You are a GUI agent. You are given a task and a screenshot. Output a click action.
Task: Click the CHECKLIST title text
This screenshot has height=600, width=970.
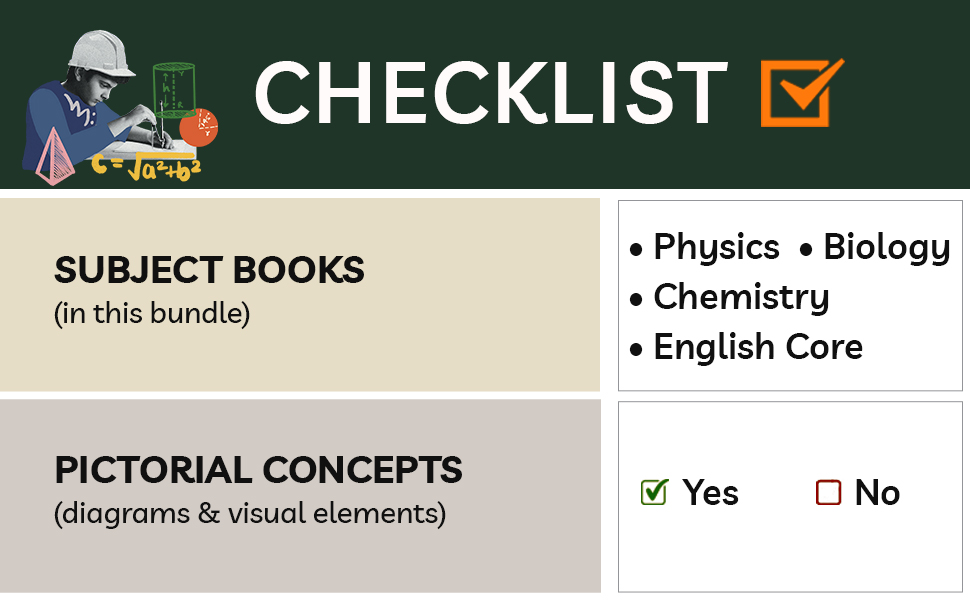coord(490,94)
